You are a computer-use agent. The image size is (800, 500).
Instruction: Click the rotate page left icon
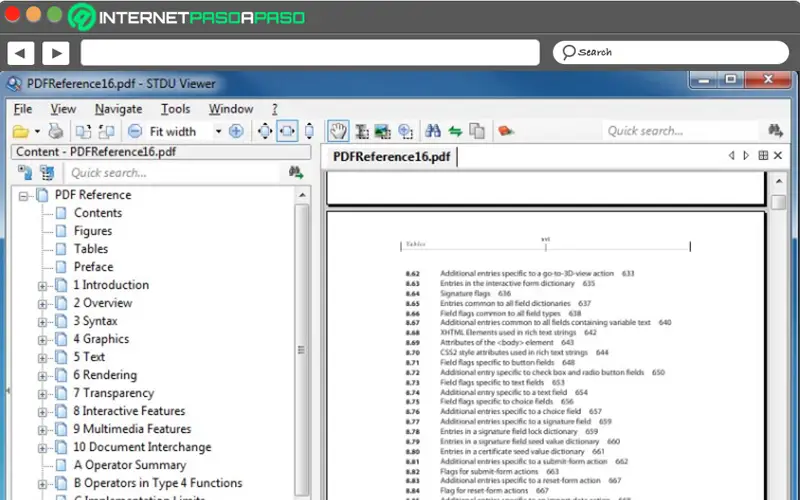(83, 132)
